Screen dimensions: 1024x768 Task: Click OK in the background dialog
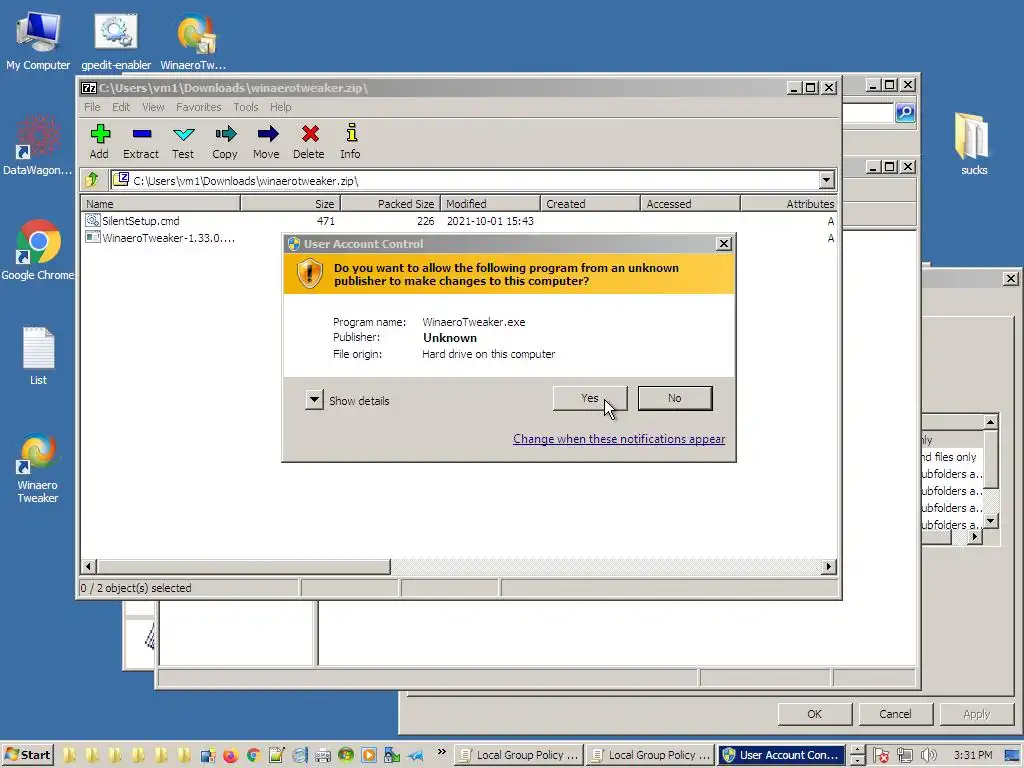[x=814, y=714]
